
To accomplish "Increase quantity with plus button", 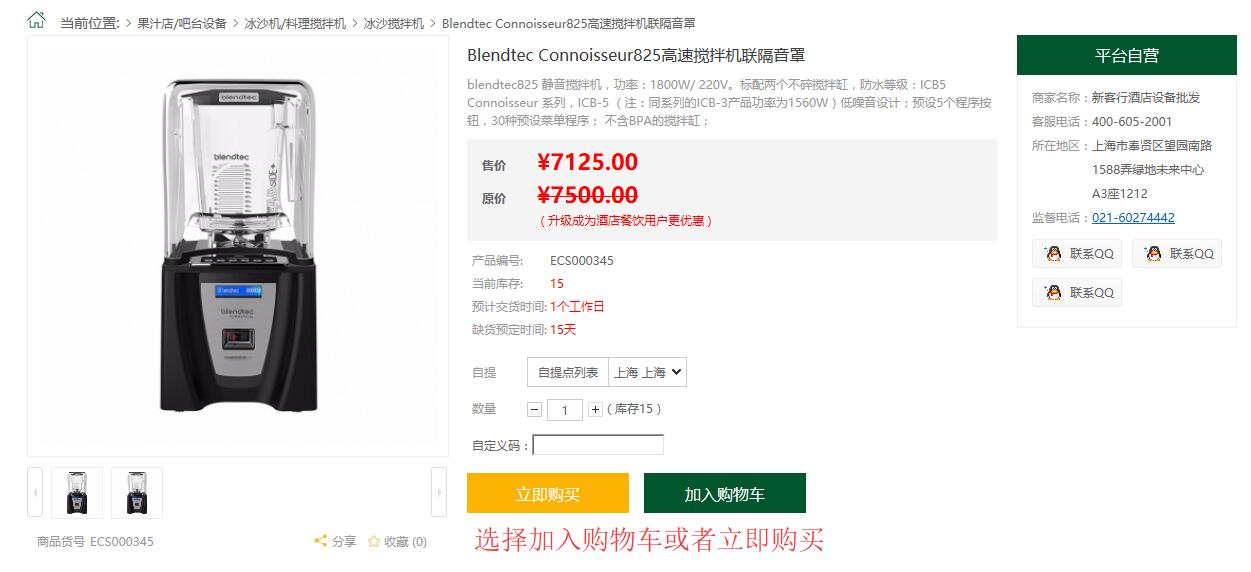I will click(x=595, y=409).
